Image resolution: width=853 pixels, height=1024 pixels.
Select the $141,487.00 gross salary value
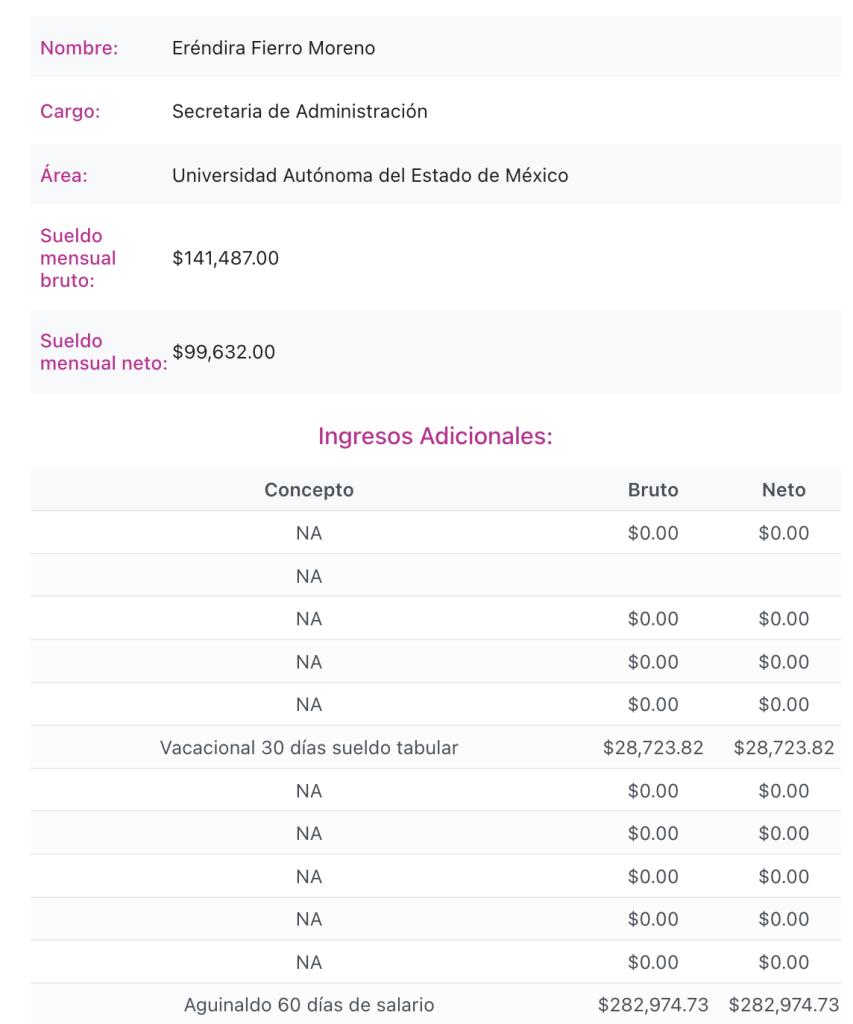(225, 259)
